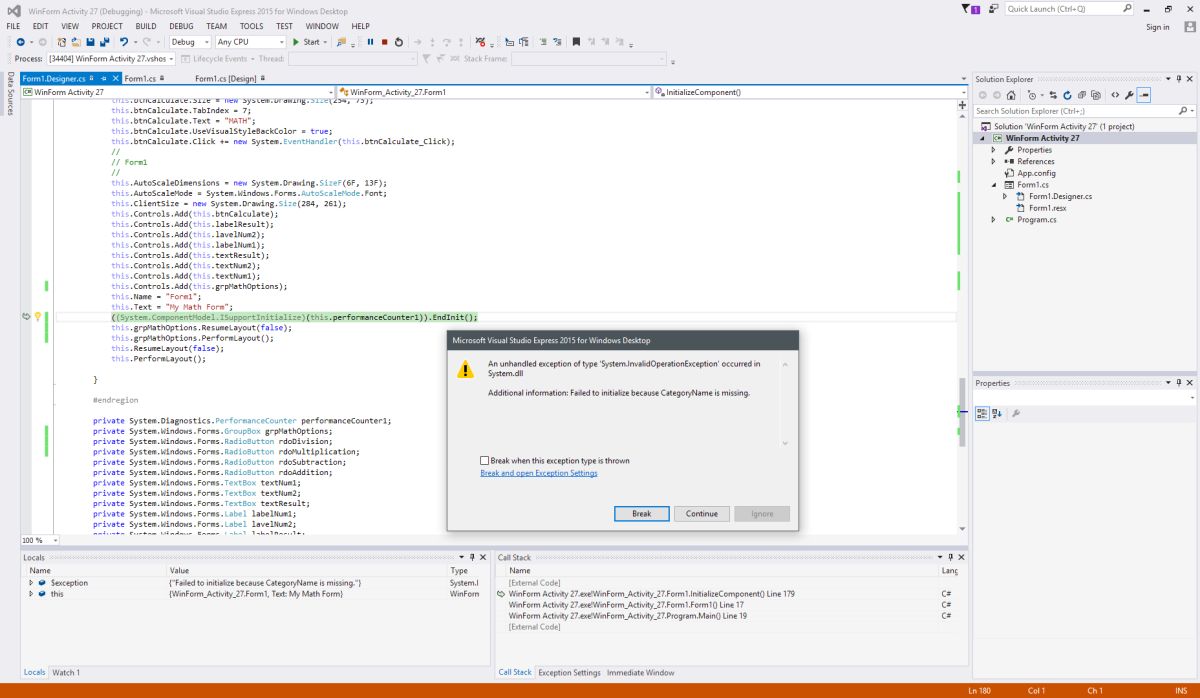Pin the Solution Explorer panel
The height and width of the screenshot is (698, 1200).
click(x=1177, y=79)
